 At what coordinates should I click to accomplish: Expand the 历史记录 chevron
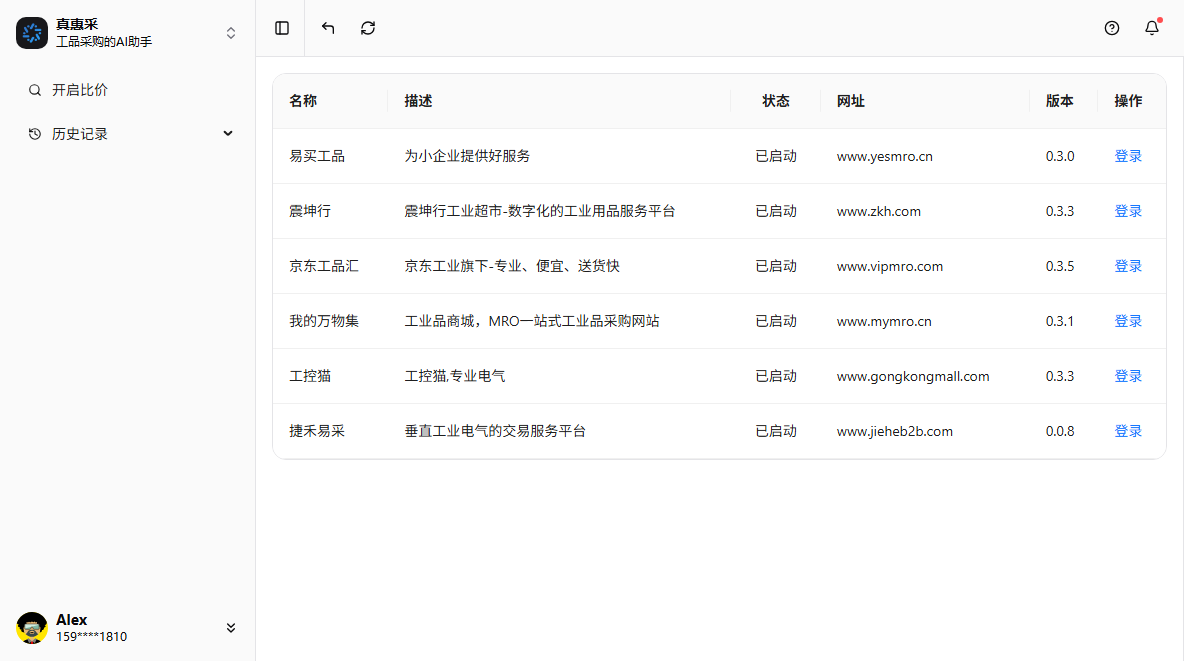tap(228, 134)
